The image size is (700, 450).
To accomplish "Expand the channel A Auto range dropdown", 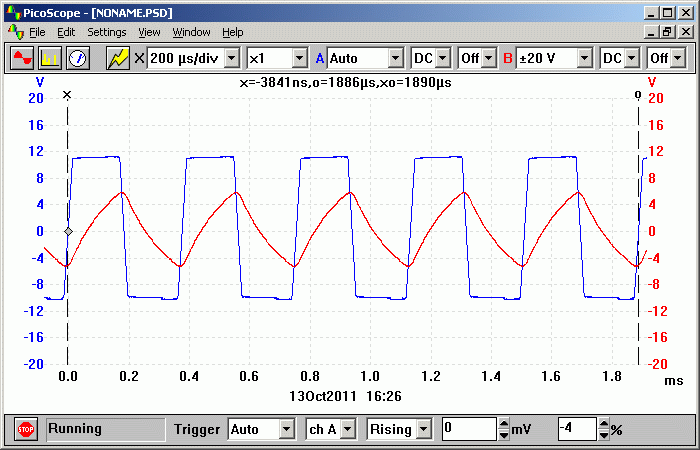I will coord(395,58).
